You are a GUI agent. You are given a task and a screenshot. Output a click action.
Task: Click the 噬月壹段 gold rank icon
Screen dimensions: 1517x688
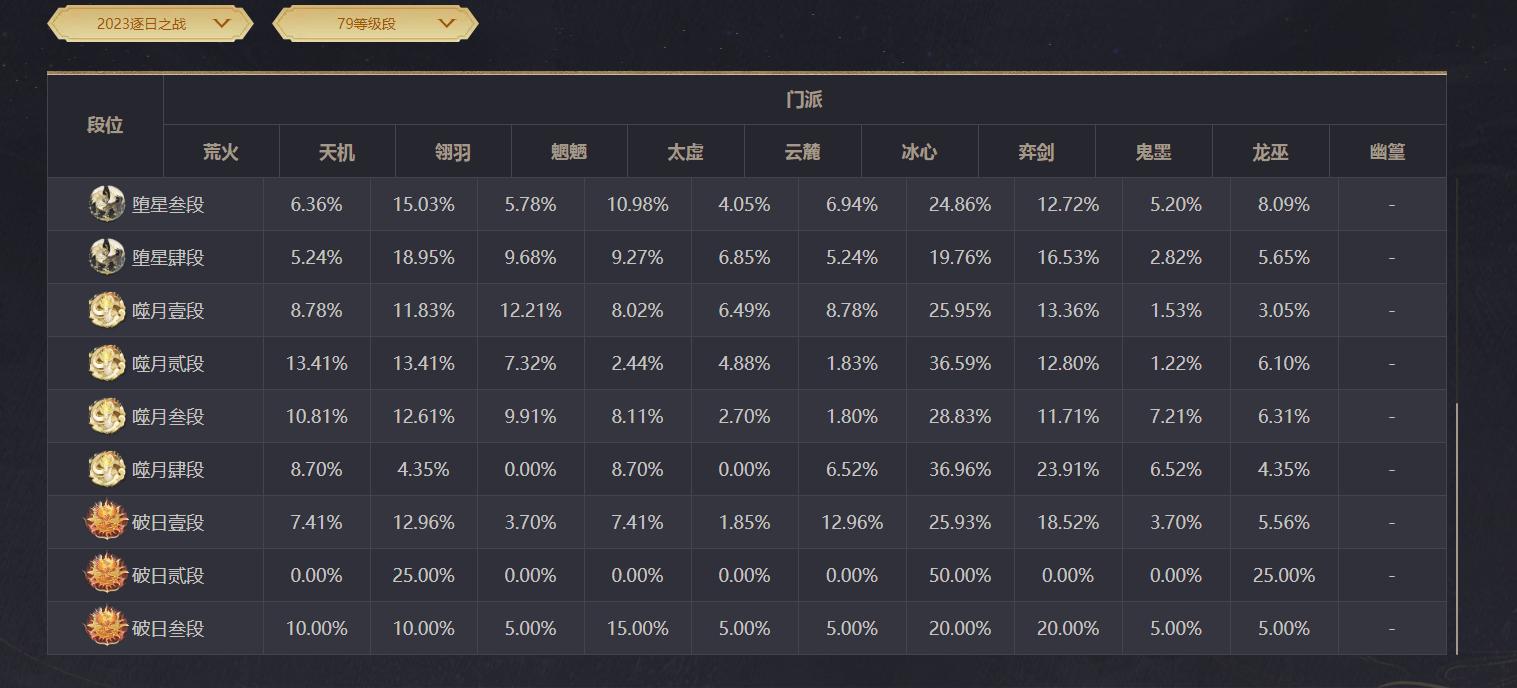click(107, 310)
